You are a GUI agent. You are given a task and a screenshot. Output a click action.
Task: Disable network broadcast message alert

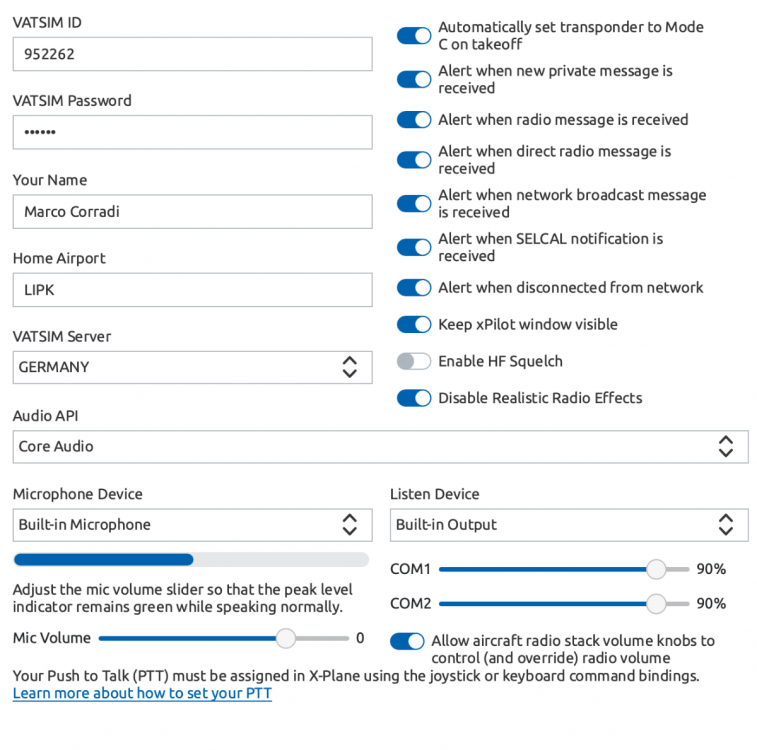point(413,204)
